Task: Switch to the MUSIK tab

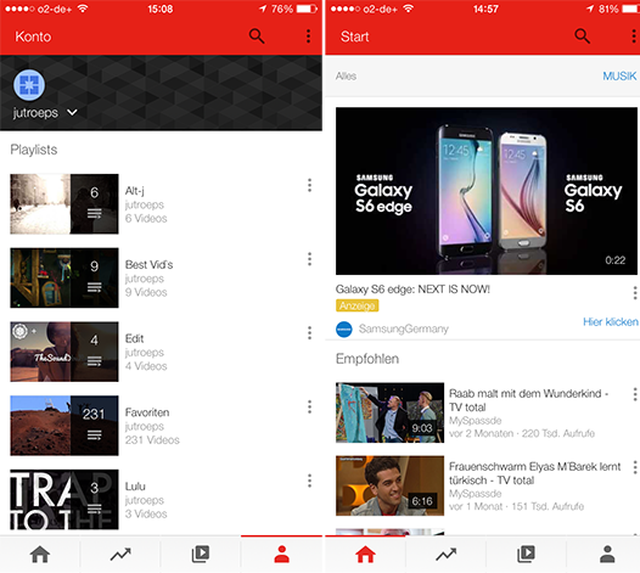Action: coord(618,76)
